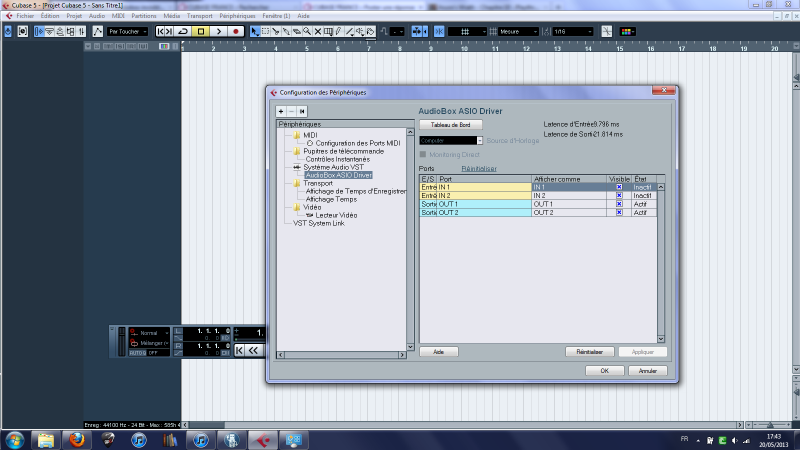The image size is (800, 450).
Task: Open the 'Mesure' grid type dropdown
Action: click(x=518, y=32)
